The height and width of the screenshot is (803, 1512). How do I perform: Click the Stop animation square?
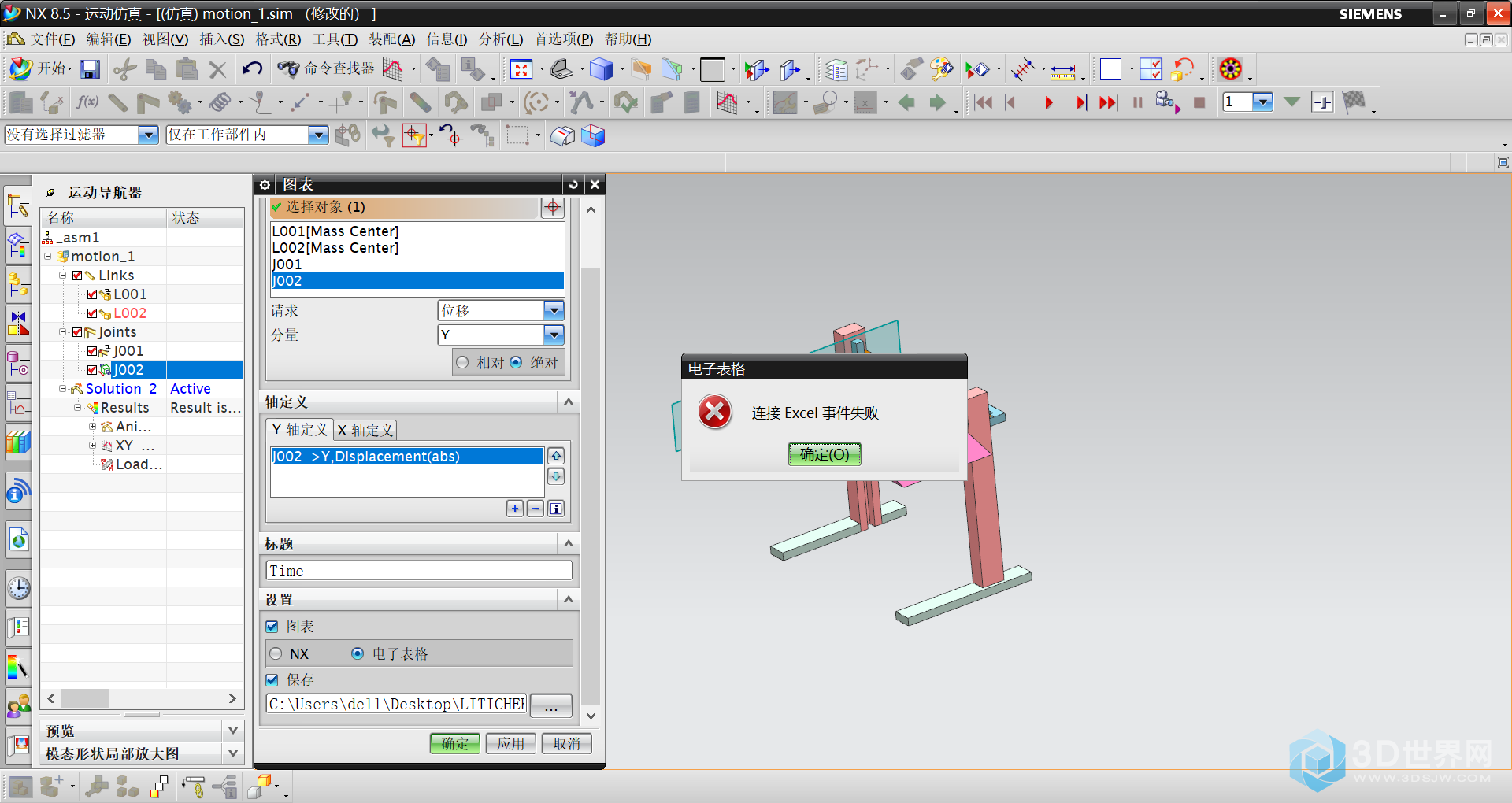[1199, 102]
